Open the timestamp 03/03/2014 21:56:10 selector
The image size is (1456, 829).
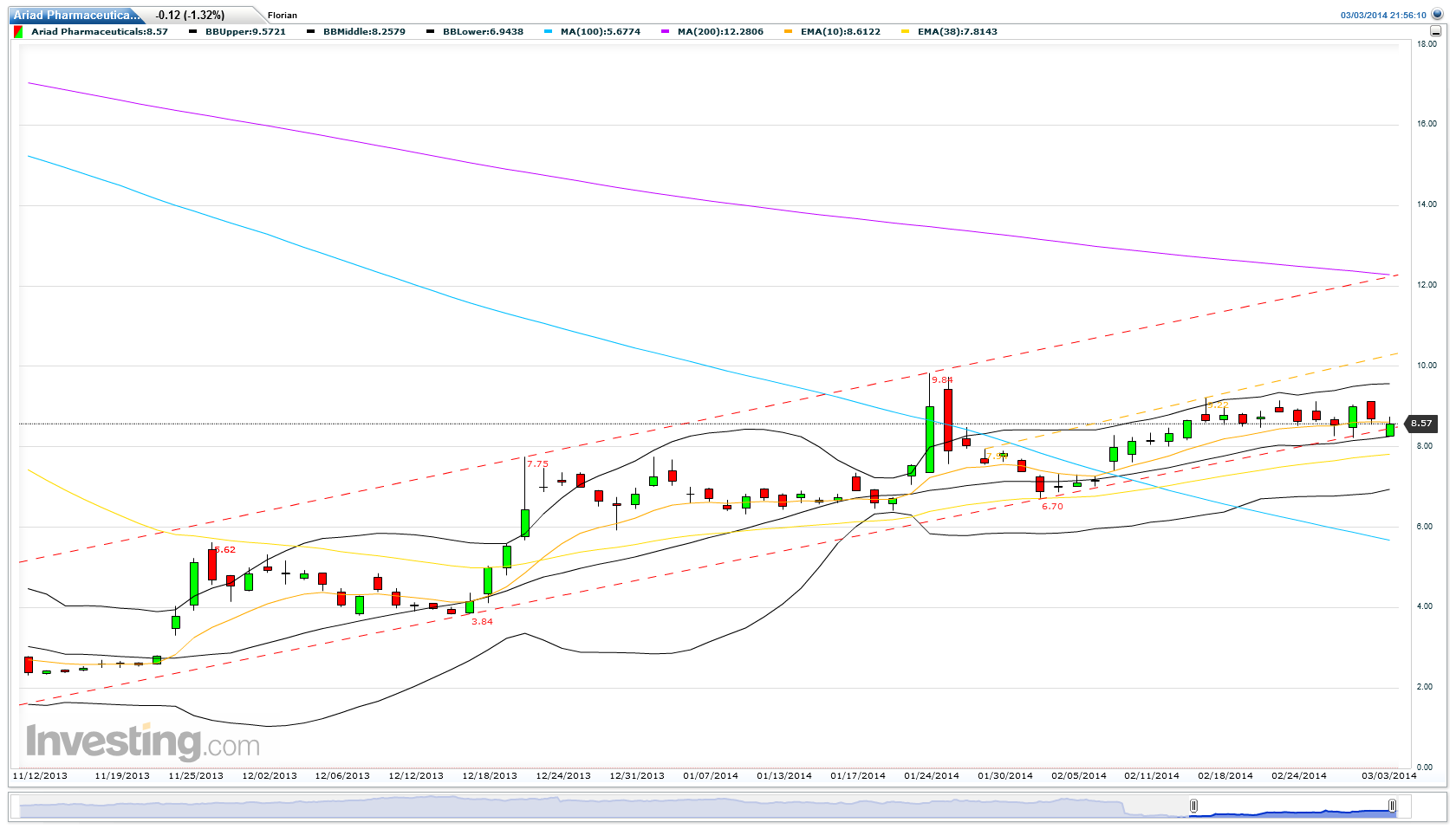click(1384, 14)
